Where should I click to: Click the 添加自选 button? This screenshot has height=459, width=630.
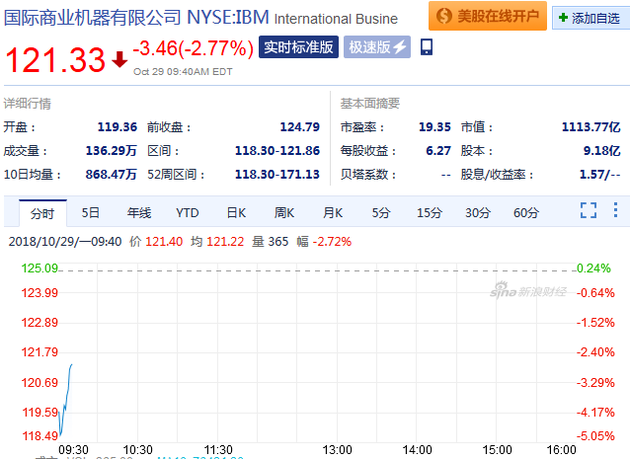click(x=591, y=18)
